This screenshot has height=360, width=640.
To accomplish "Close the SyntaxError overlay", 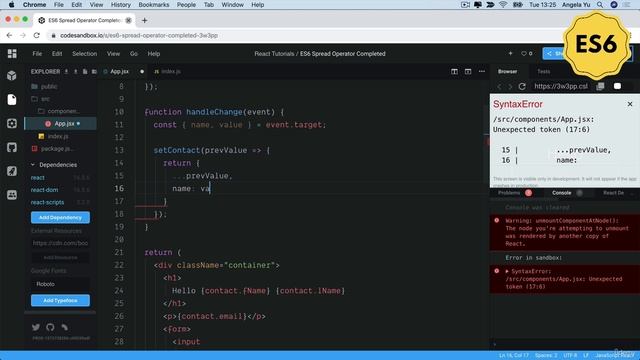I will (630, 104).
